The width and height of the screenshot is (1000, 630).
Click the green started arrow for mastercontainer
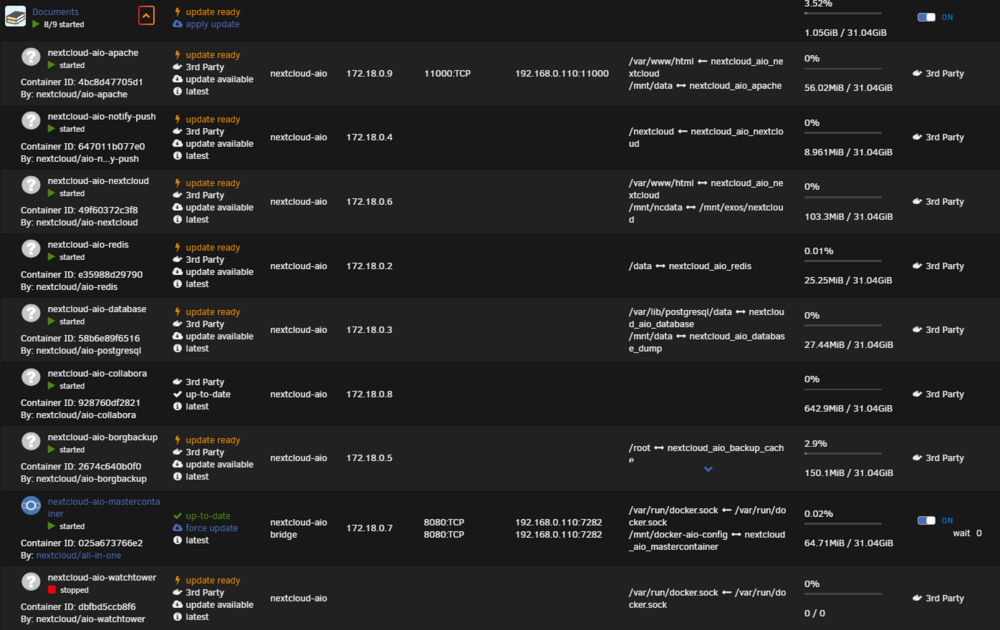pyautogui.click(x=52, y=526)
